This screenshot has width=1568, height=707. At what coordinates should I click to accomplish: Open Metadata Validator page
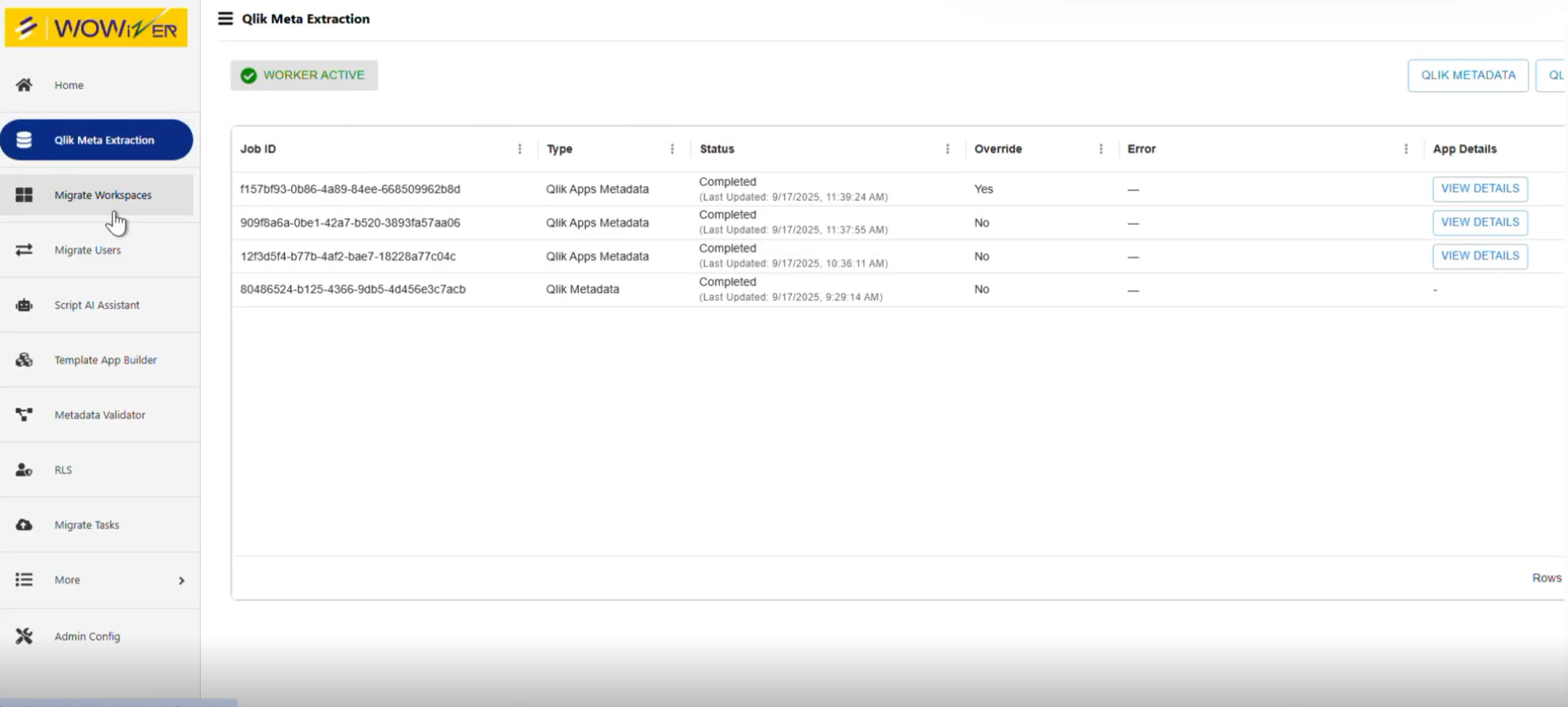click(97, 415)
